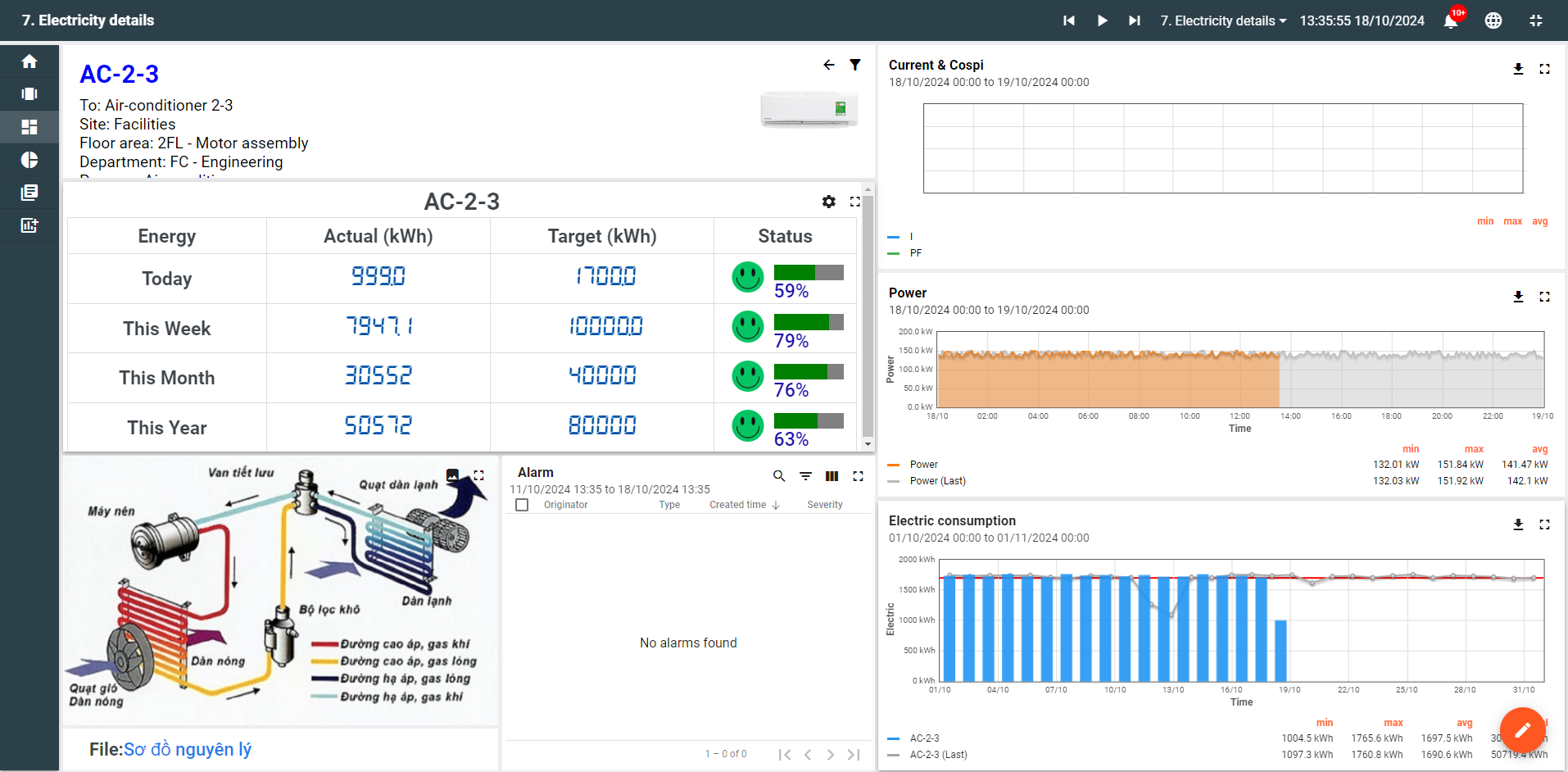Open settings gear of AC-2-3 energy table
1568x772 pixels.
pos(829,202)
